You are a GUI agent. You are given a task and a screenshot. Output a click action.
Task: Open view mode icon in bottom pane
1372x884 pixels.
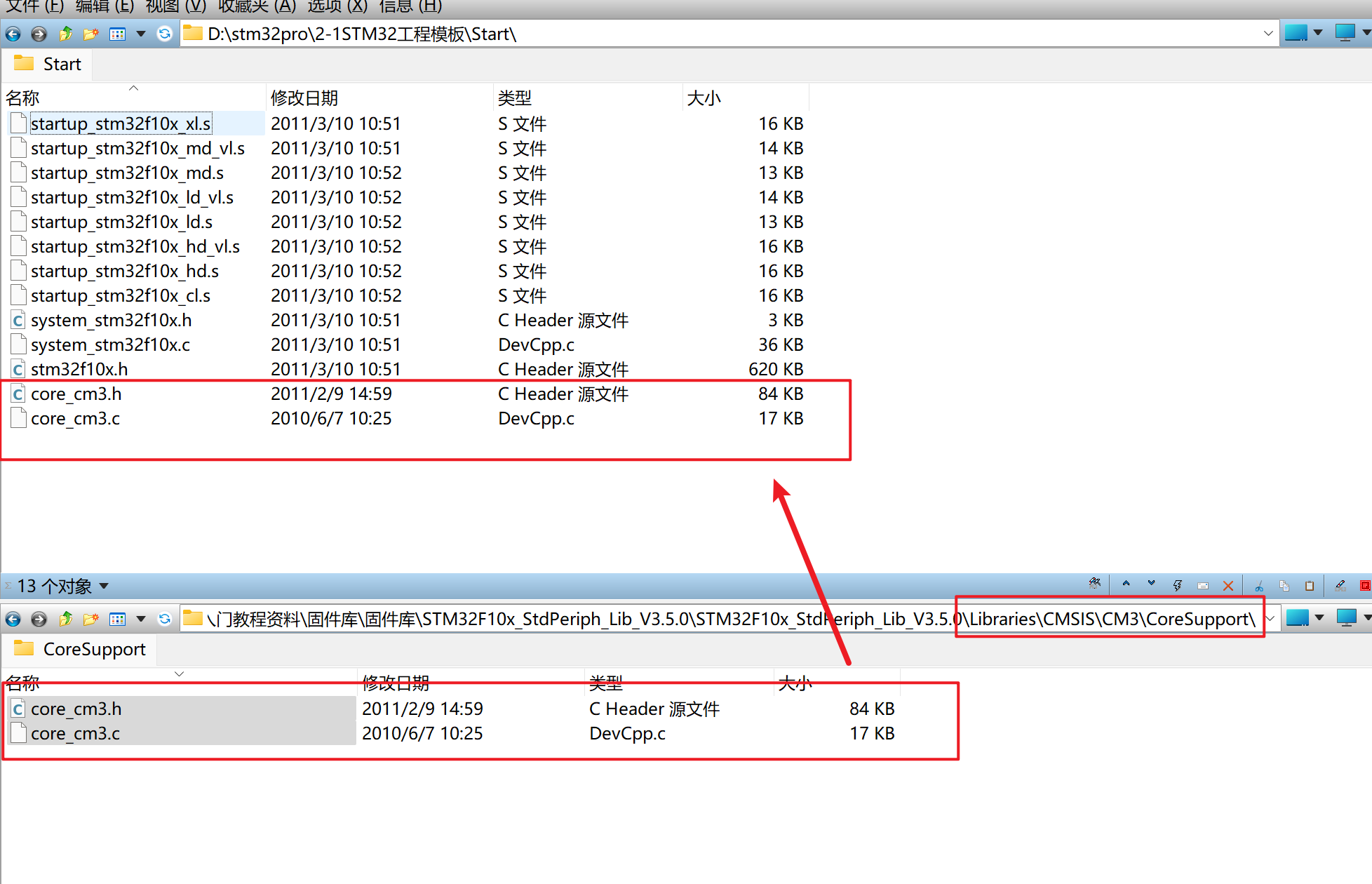tap(117, 619)
